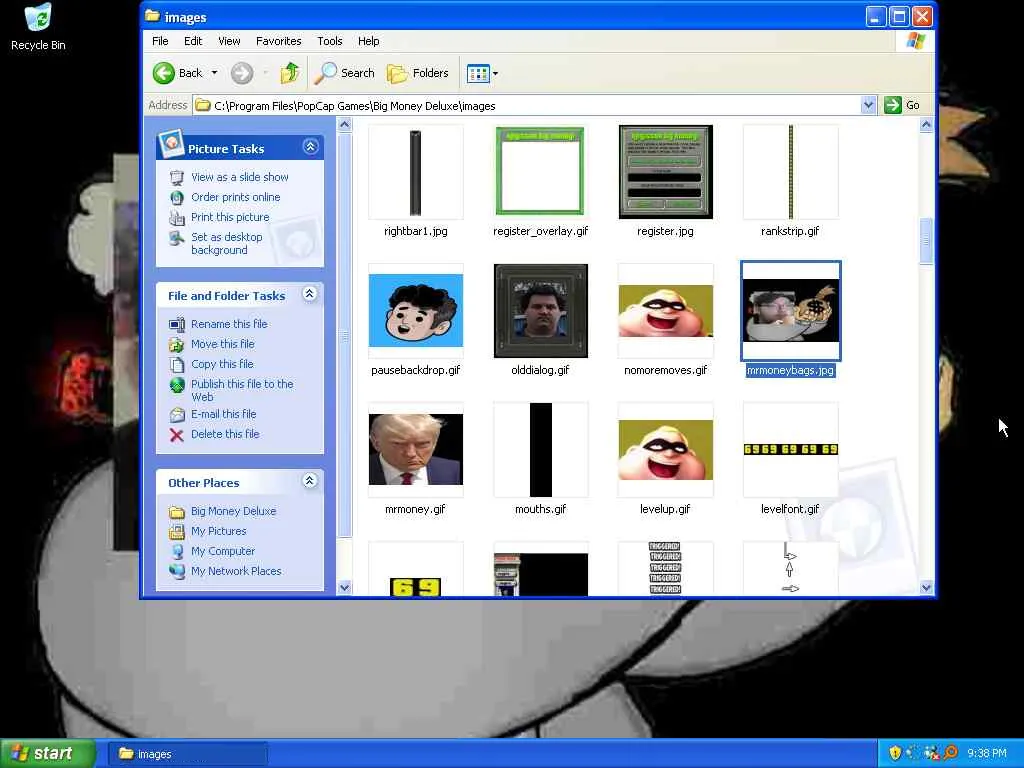
Task: Click Order prints online
Action: click(x=235, y=197)
